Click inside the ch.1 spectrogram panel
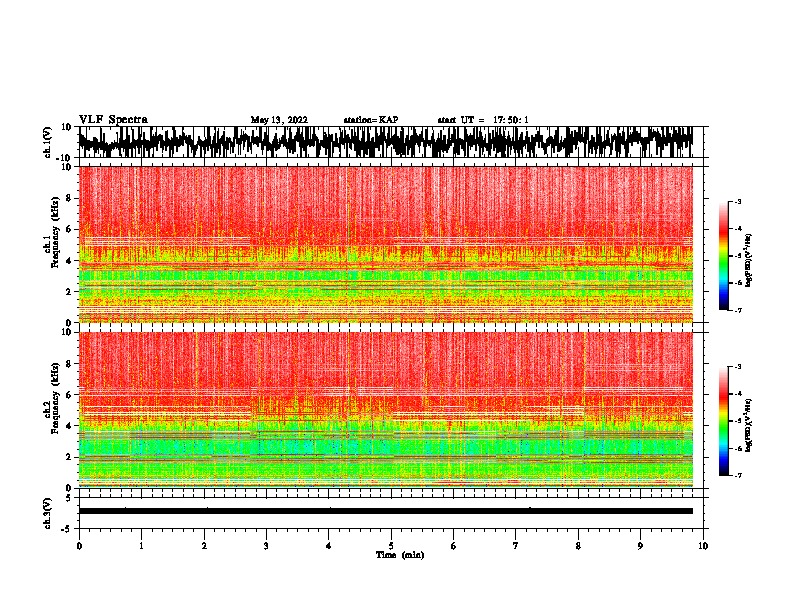Viewport: 792px width, 612px height. [386, 244]
